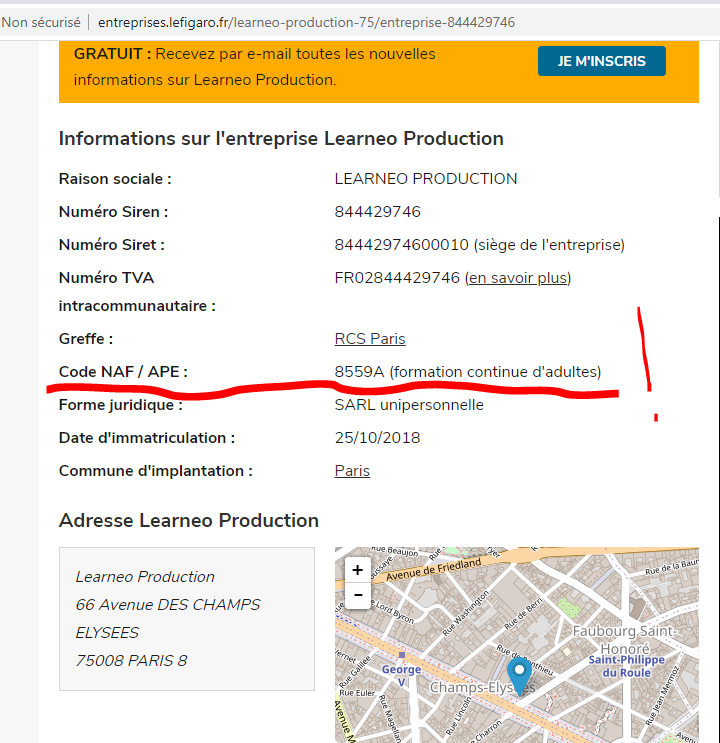
Task: Select the George V metro station marker
Action: tap(402, 656)
